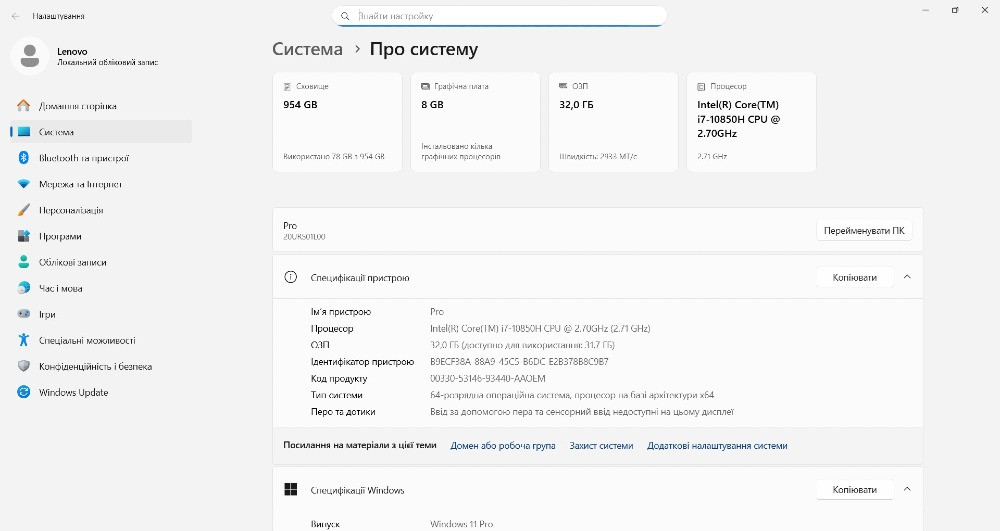1000x531 pixels.
Task: Open Домен або робоча група link
Action: 503,446
